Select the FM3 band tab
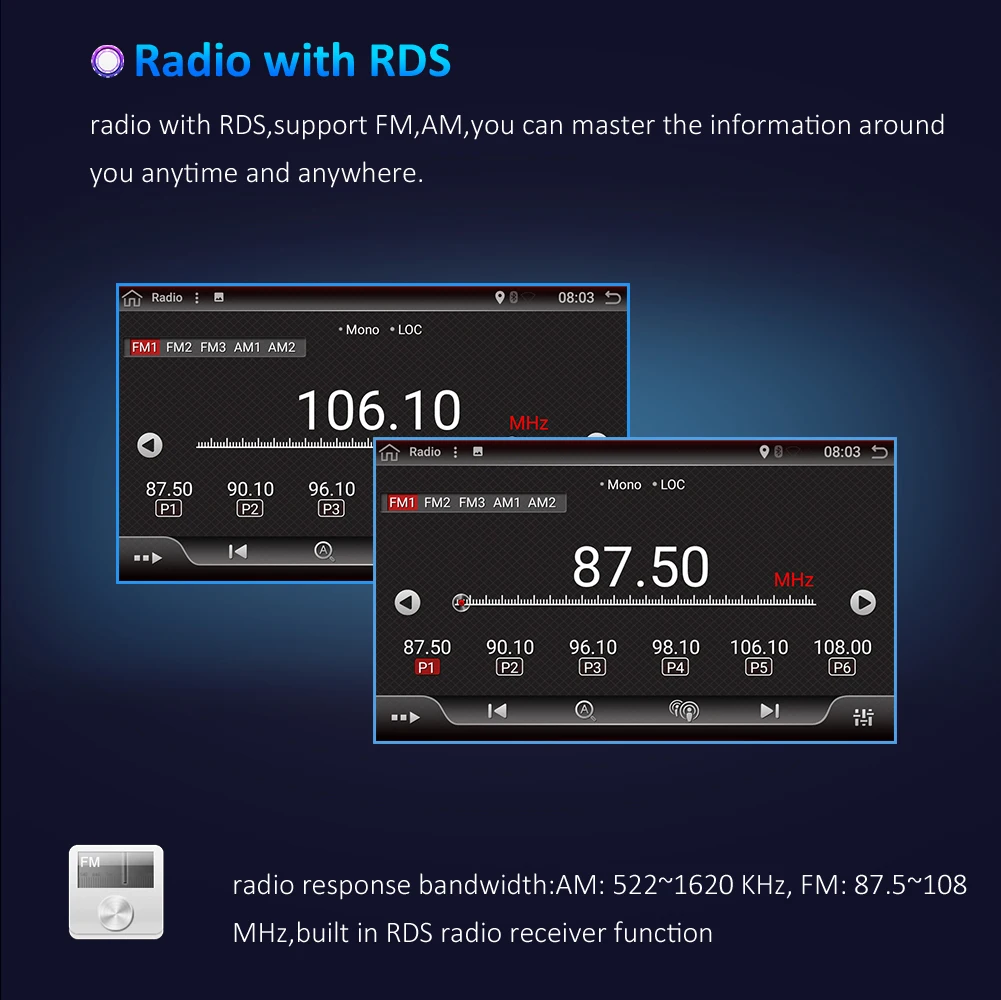This screenshot has width=1001, height=1000. (472, 503)
